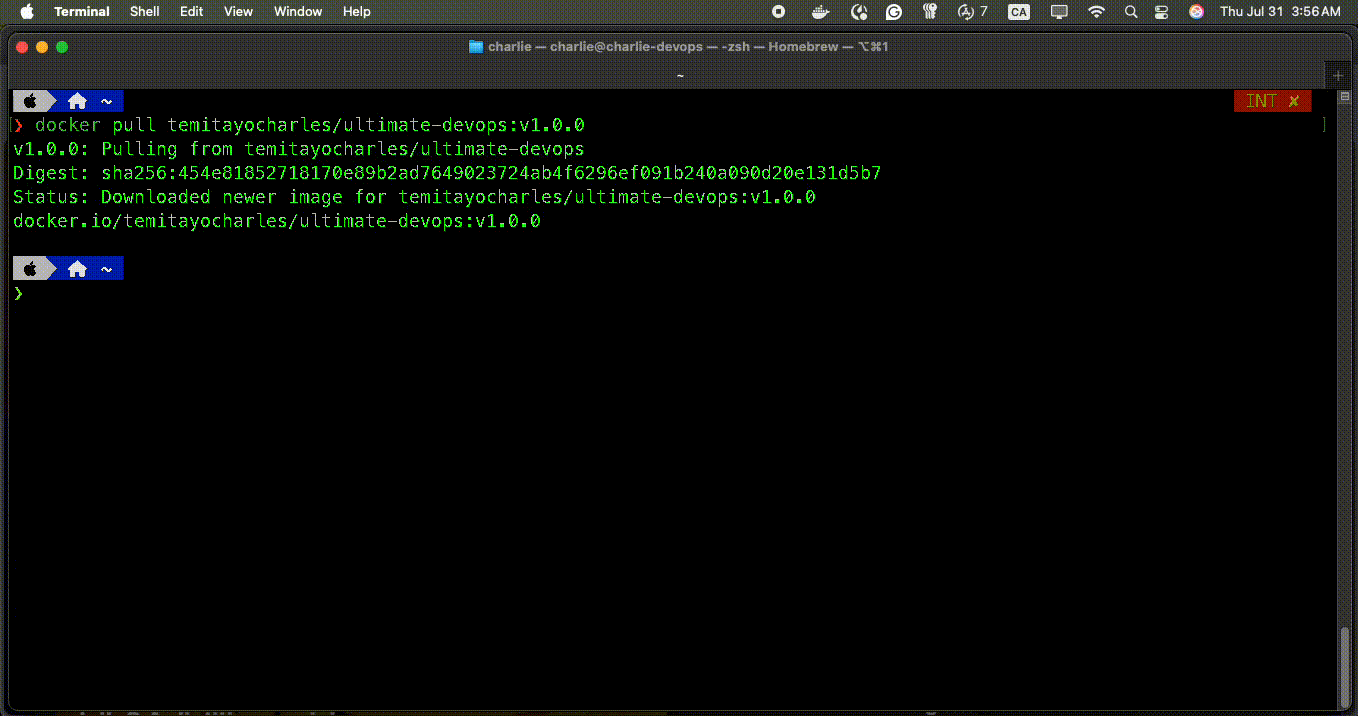Viewport: 1358px width, 716px height.
Task: Add a new terminal tab with plus button
Action: (1338, 75)
